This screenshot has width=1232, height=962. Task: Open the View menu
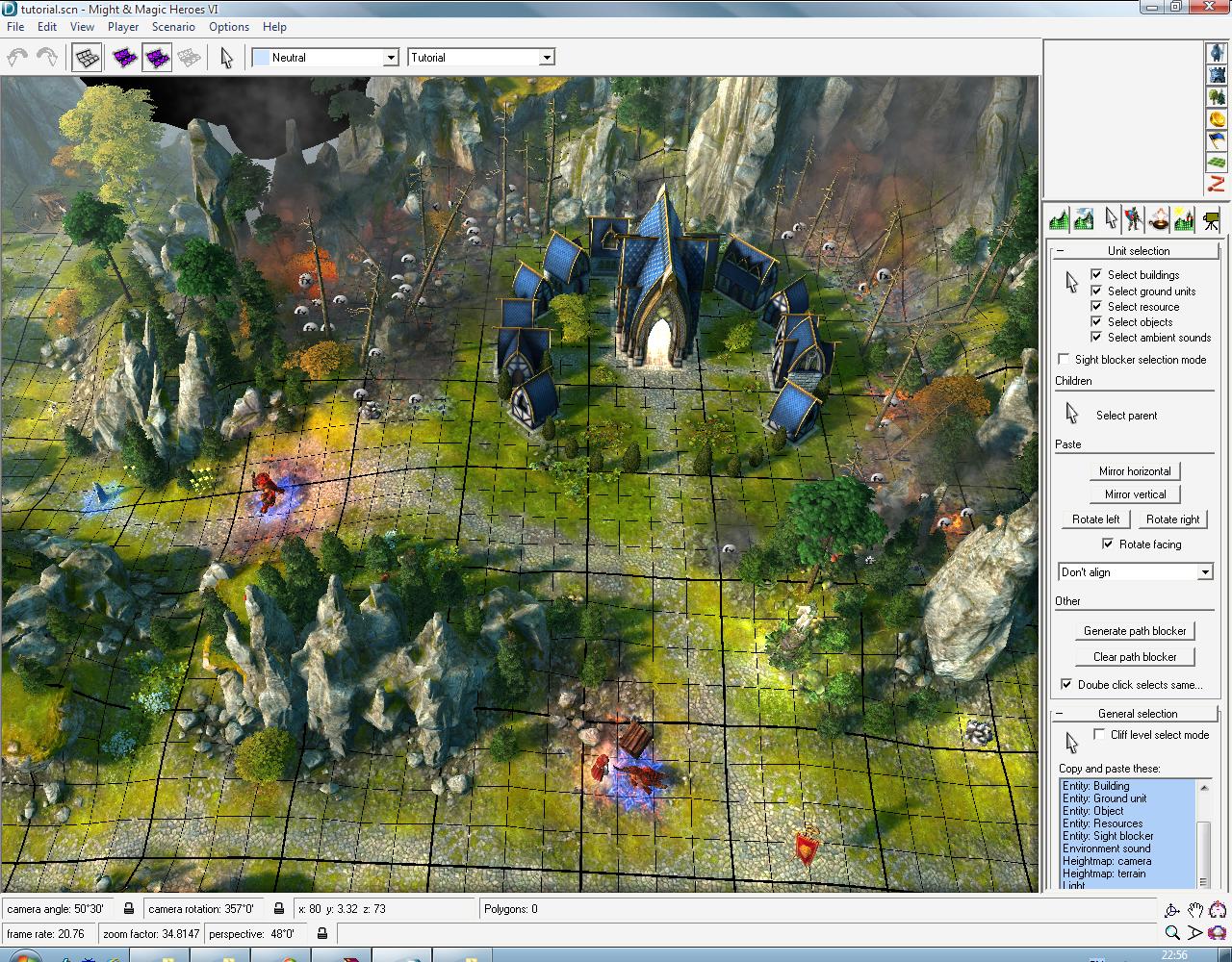[82, 27]
